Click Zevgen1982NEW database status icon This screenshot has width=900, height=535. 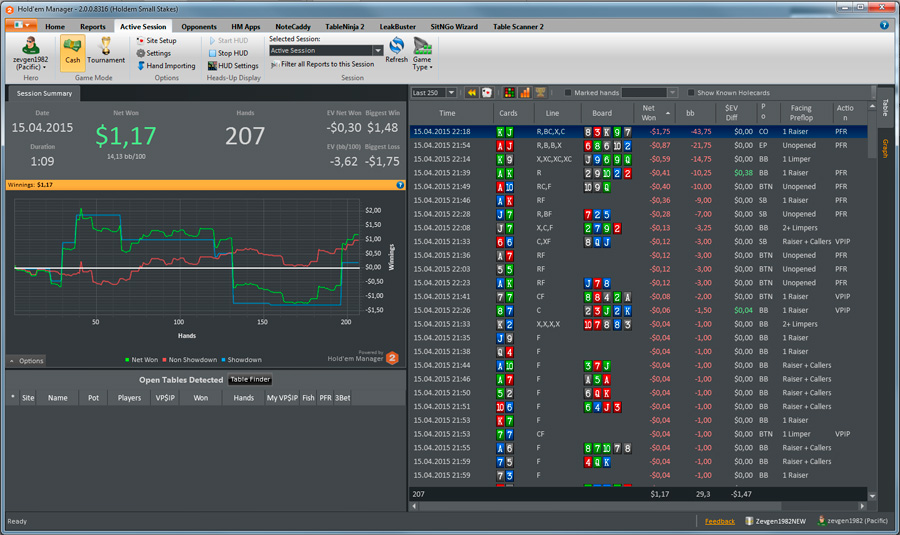click(x=749, y=521)
